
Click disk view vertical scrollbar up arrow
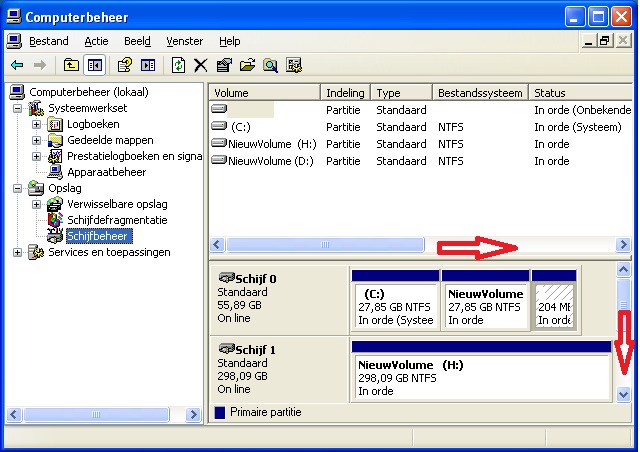click(x=623, y=269)
